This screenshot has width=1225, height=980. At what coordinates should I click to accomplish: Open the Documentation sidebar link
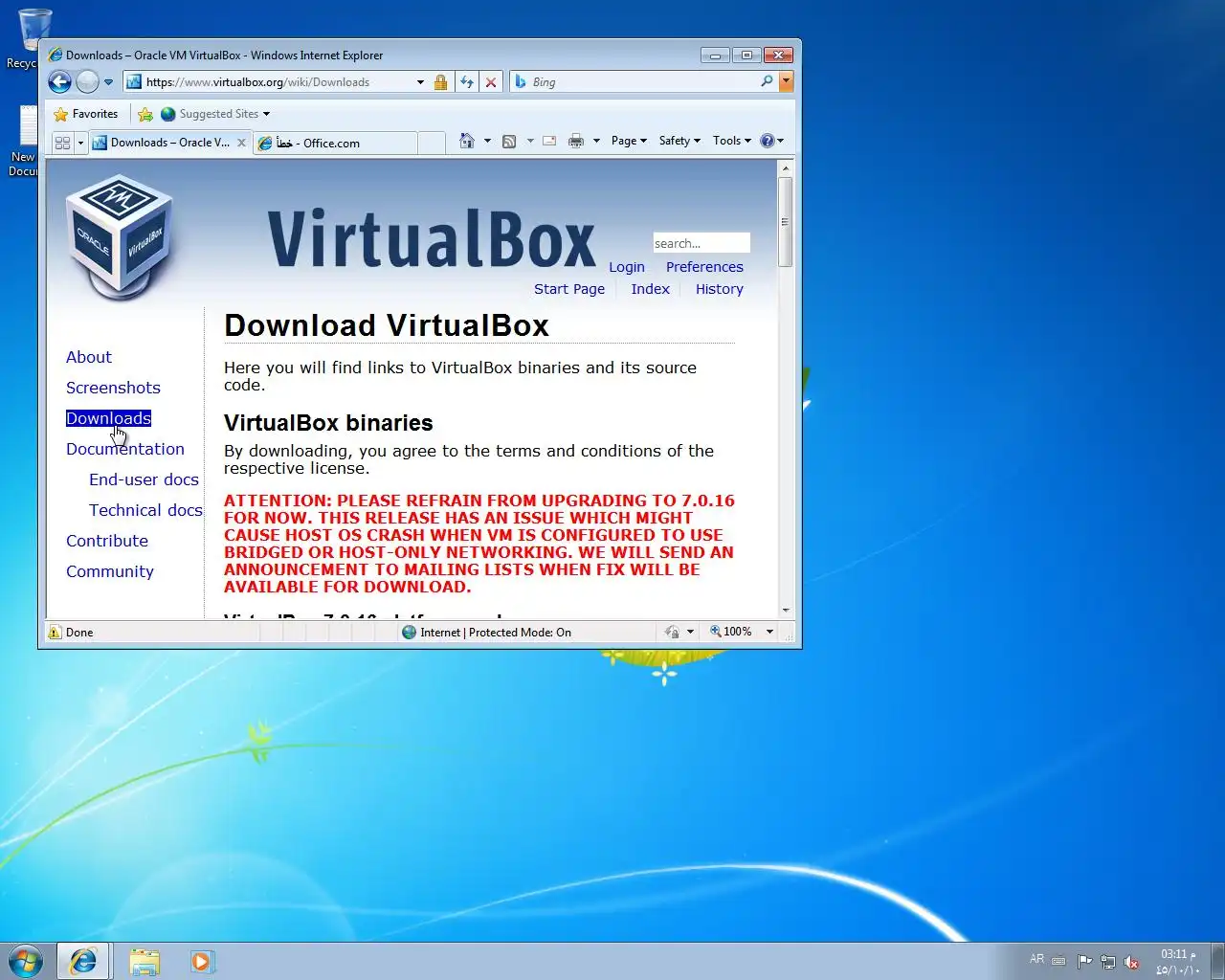tap(125, 449)
